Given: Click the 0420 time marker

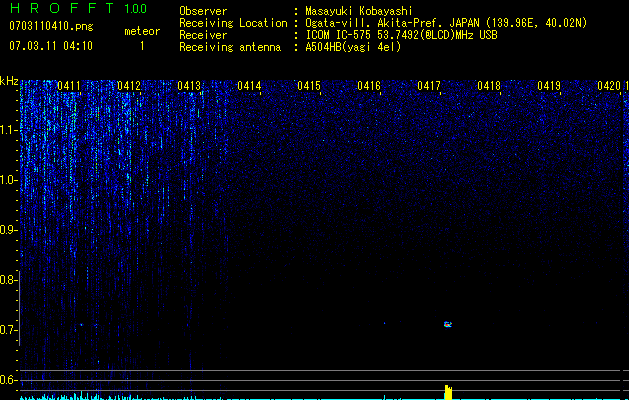Looking at the screenshot, I should 609,86.
